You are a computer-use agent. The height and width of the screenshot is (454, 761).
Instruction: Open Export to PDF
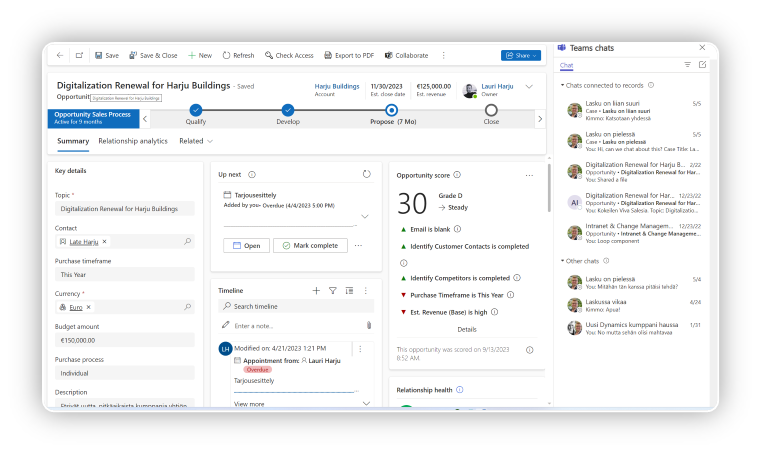click(327, 56)
